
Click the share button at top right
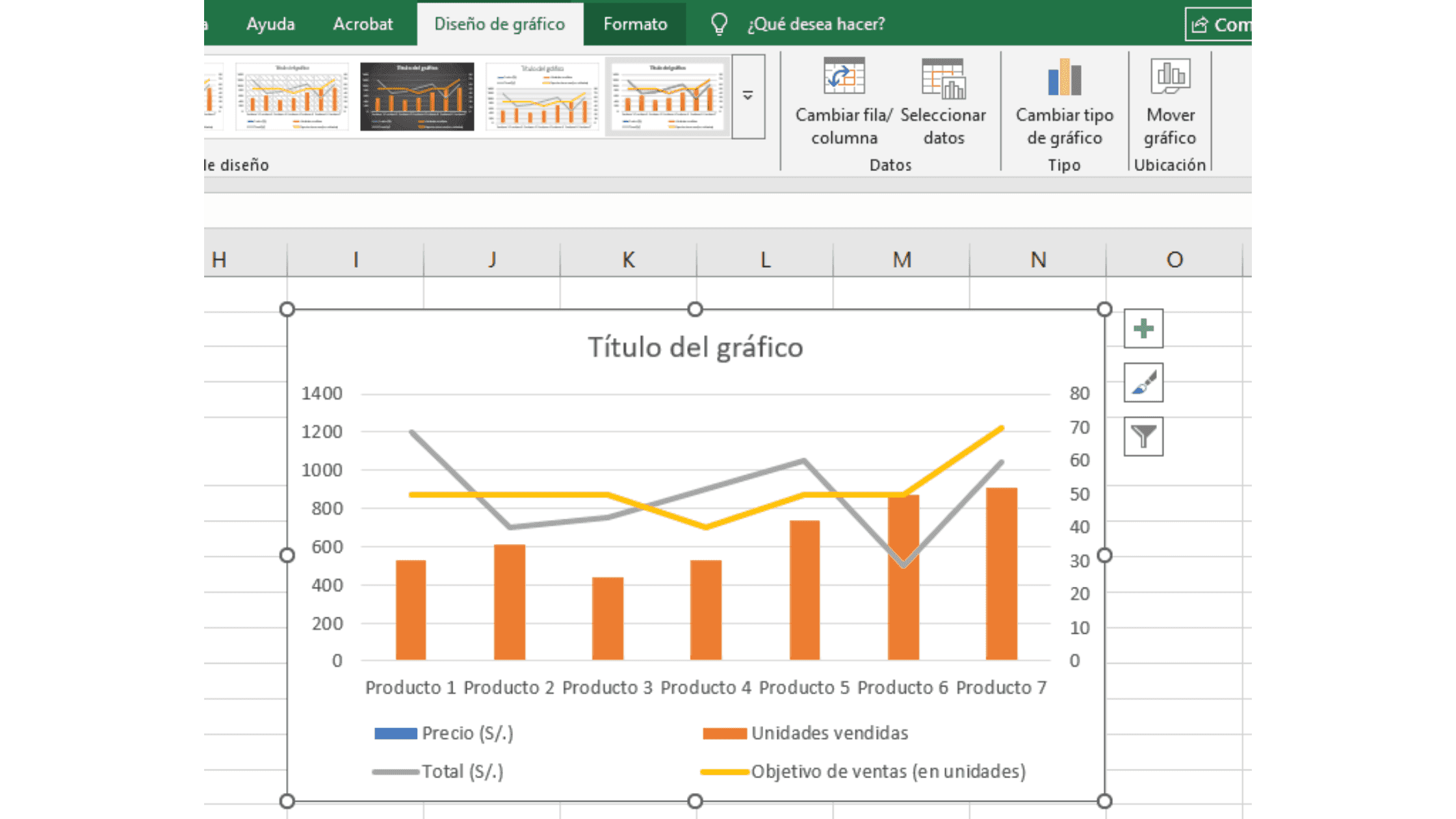(1218, 25)
